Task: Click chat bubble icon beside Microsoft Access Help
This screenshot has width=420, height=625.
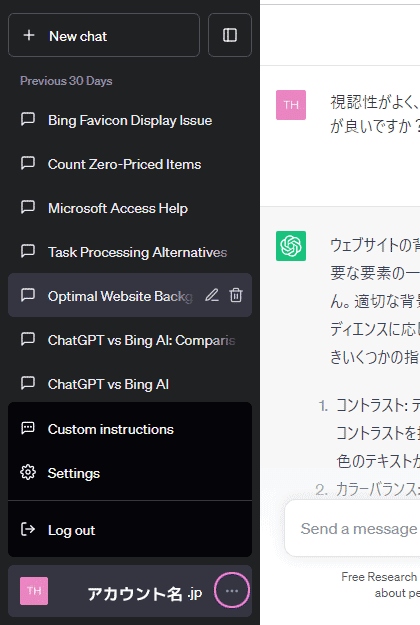Action: pyautogui.click(x=28, y=207)
